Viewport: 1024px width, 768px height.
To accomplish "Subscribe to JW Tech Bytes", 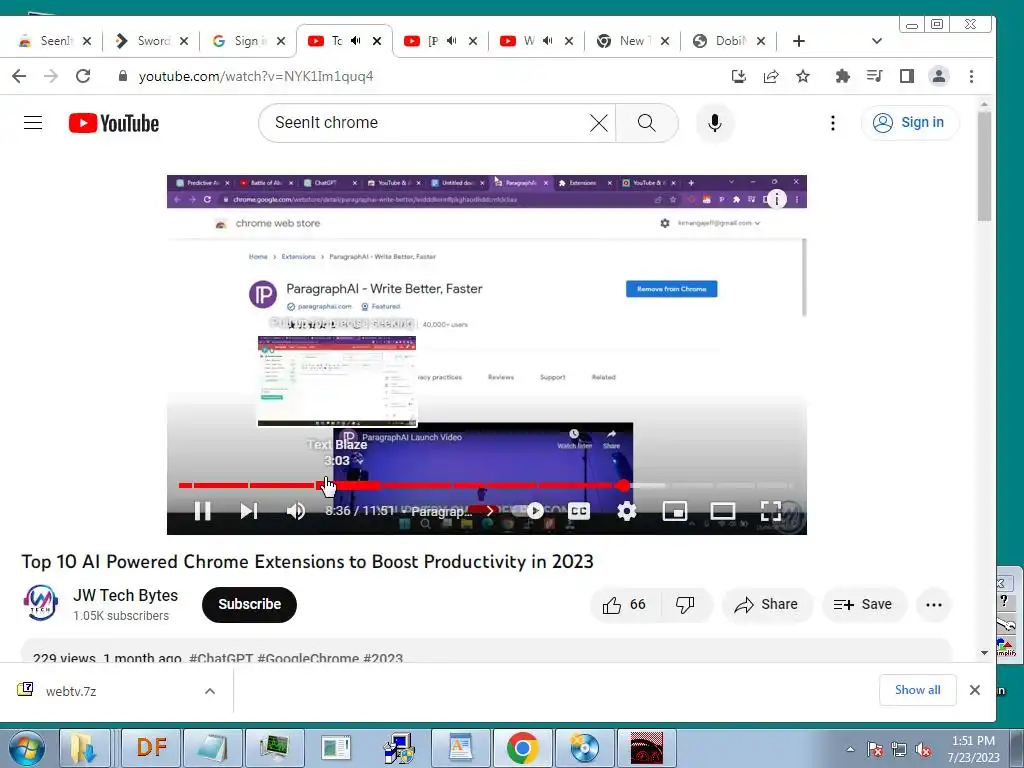I will (x=249, y=605).
